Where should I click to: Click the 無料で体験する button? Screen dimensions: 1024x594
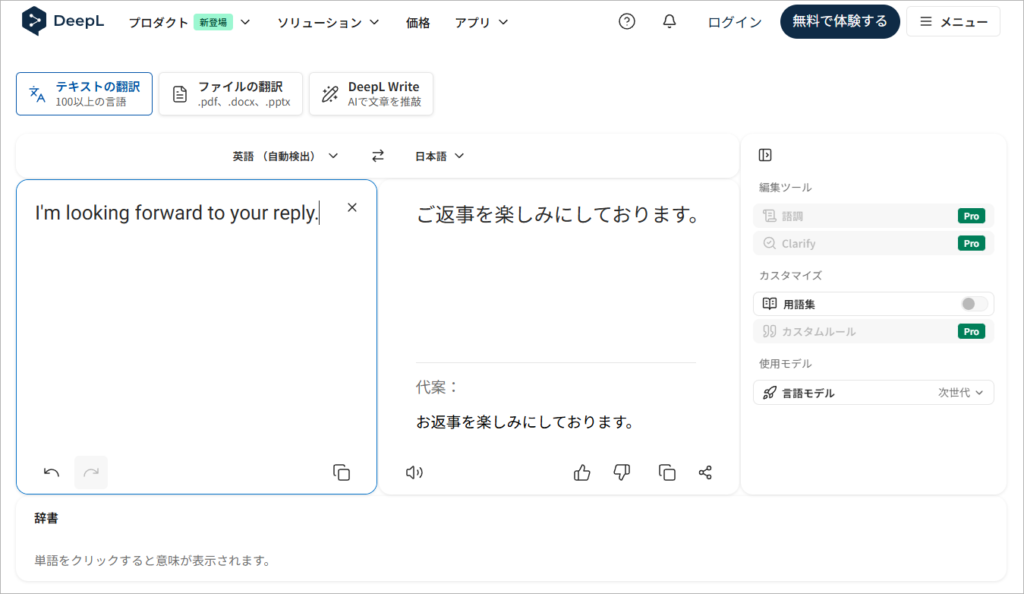(x=839, y=22)
